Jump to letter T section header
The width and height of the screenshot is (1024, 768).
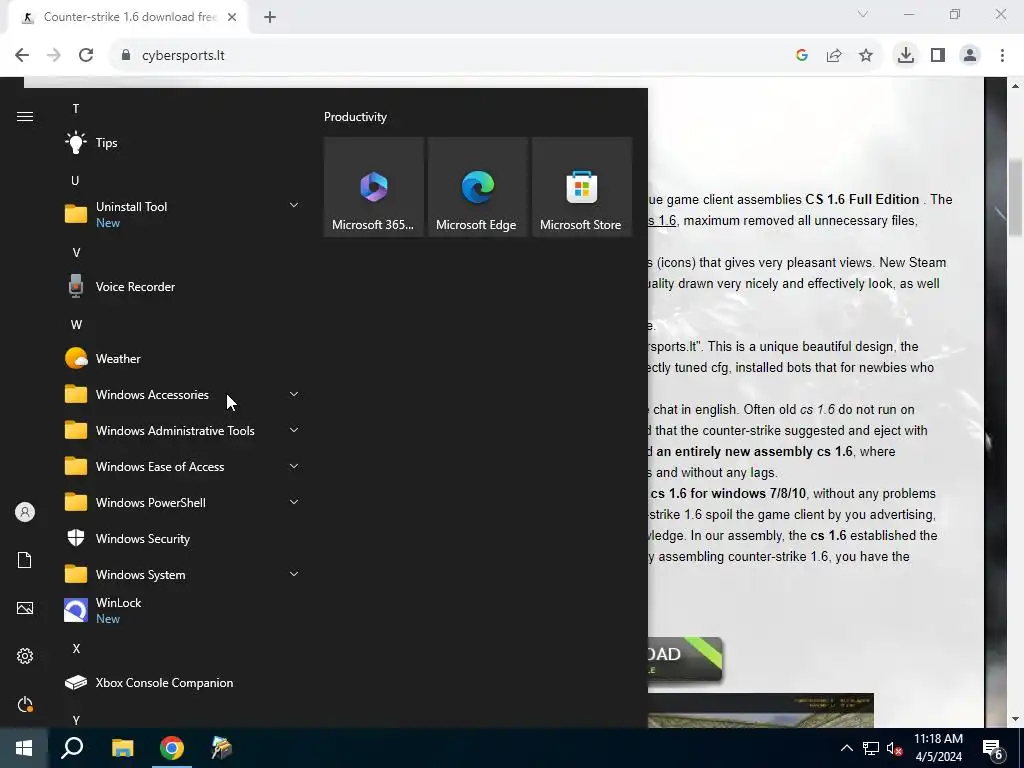[76, 108]
